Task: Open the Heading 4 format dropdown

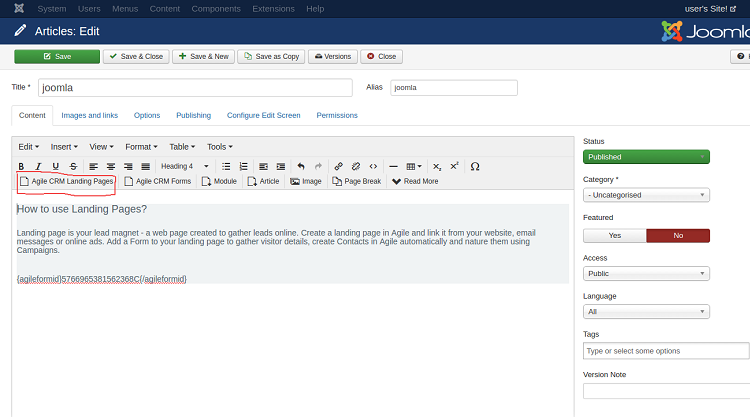Action: coord(185,166)
